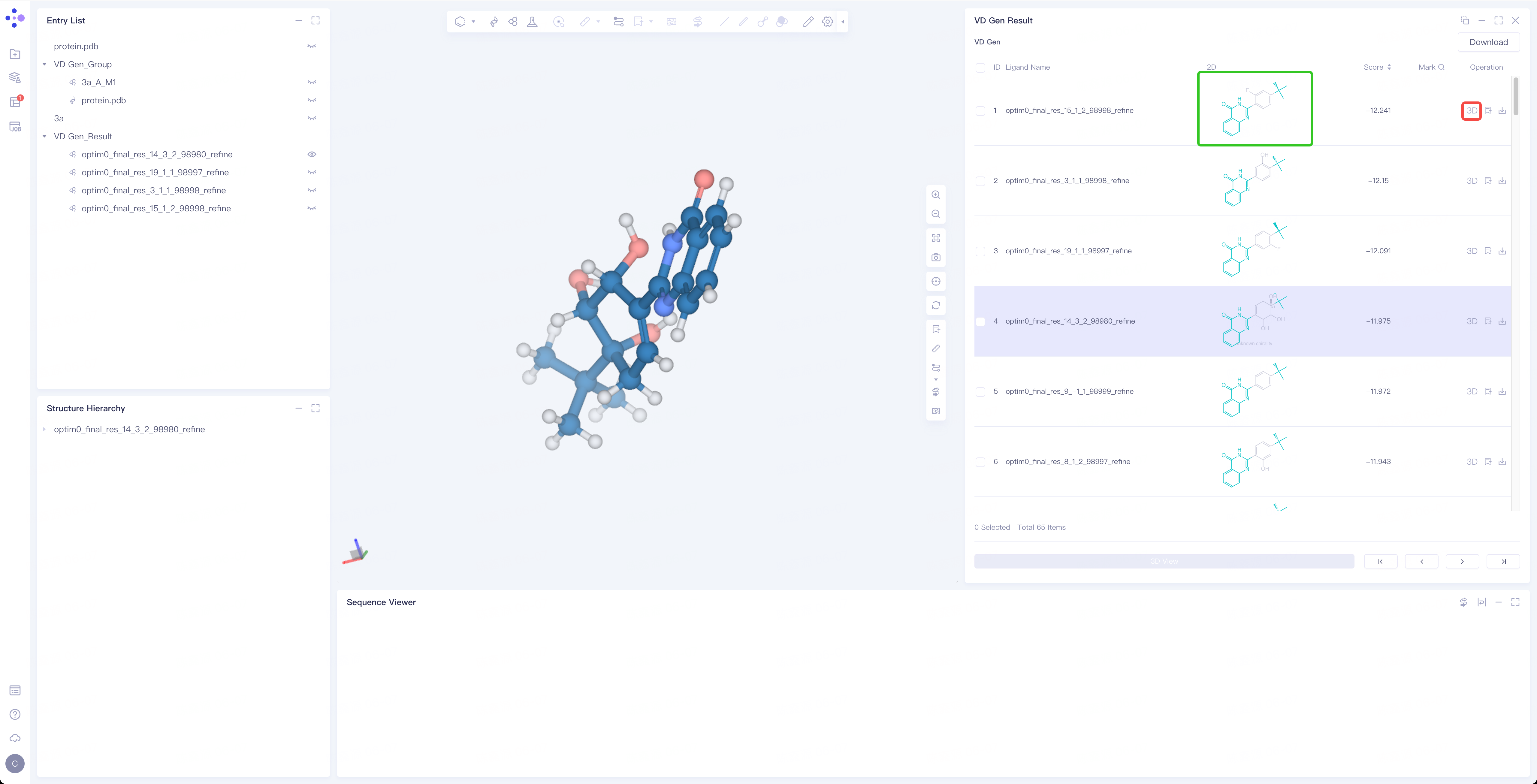Click the path icon in viewer side toolbar

tap(936, 367)
